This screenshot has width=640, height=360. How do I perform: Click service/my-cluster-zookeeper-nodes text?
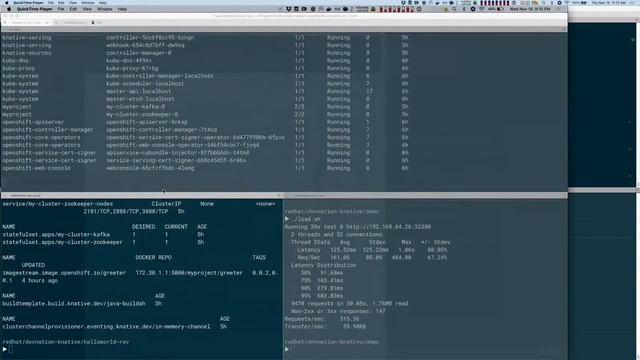(x=58, y=204)
